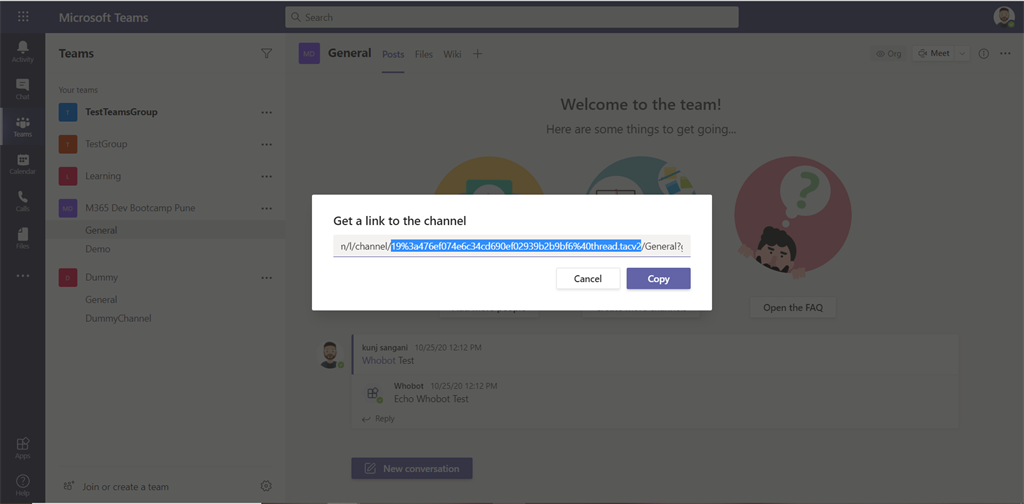Open the Apps store icon
1024x504 pixels.
coord(22,447)
